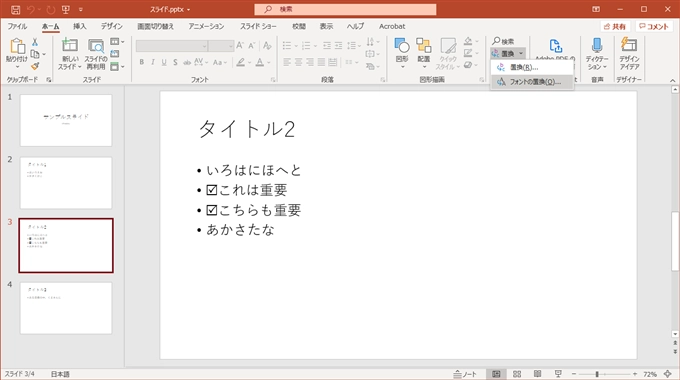Collapse the ribbon with the chevron
The width and height of the screenshot is (680, 380).
[x=673, y=80]
